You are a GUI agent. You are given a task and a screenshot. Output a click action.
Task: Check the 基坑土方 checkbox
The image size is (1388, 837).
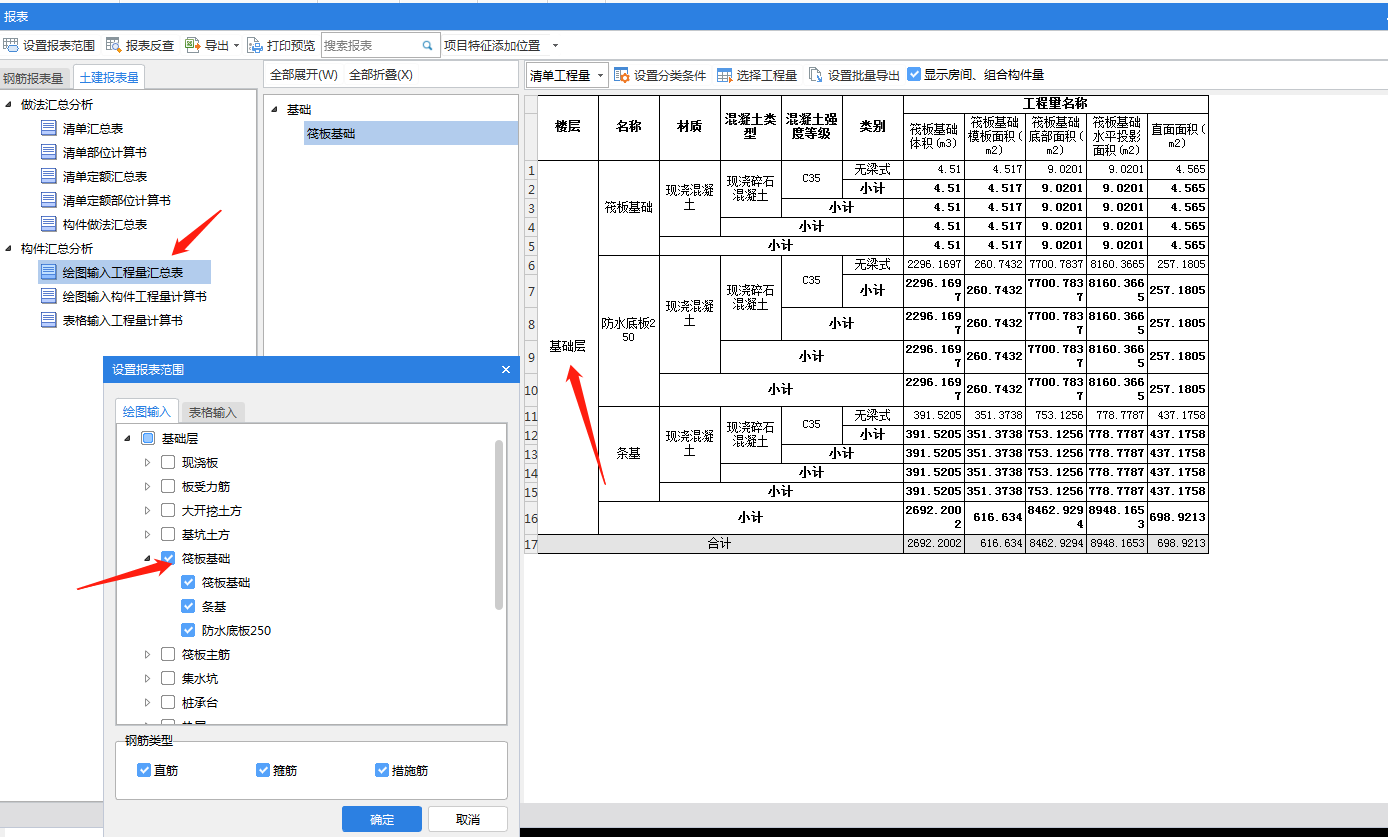tap(168, 534)
